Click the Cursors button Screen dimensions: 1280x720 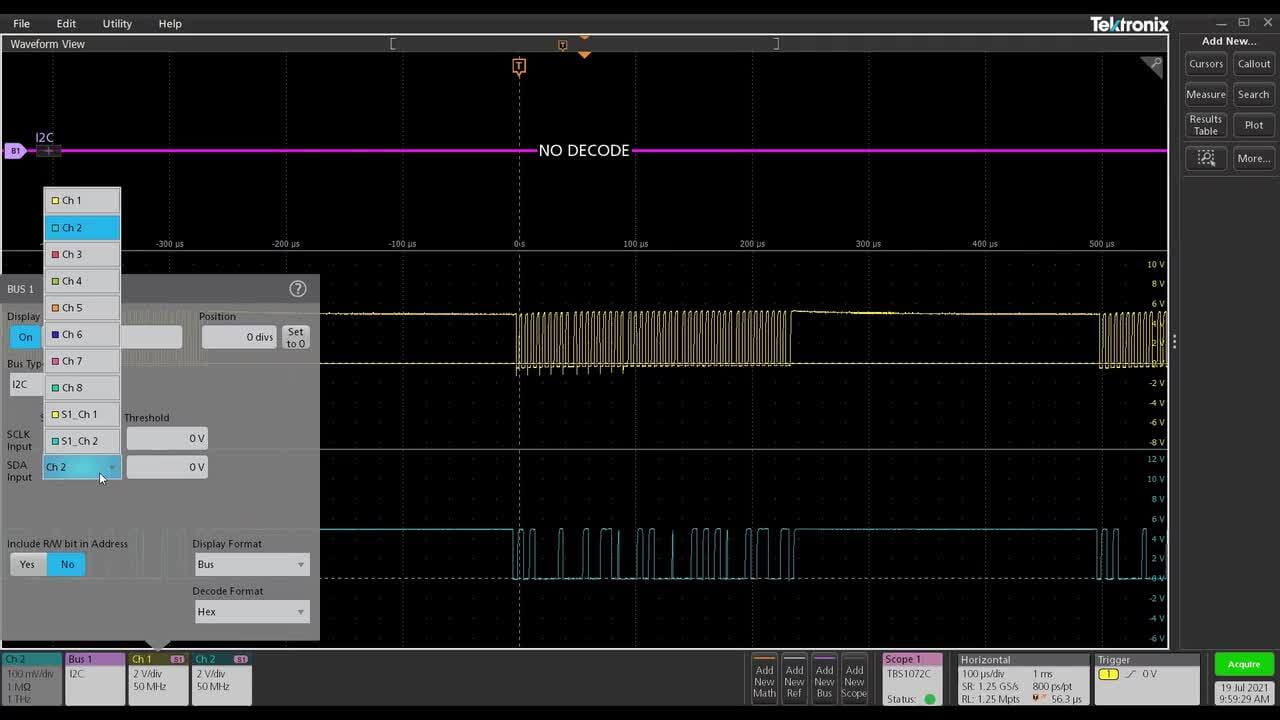(1206, 64)
